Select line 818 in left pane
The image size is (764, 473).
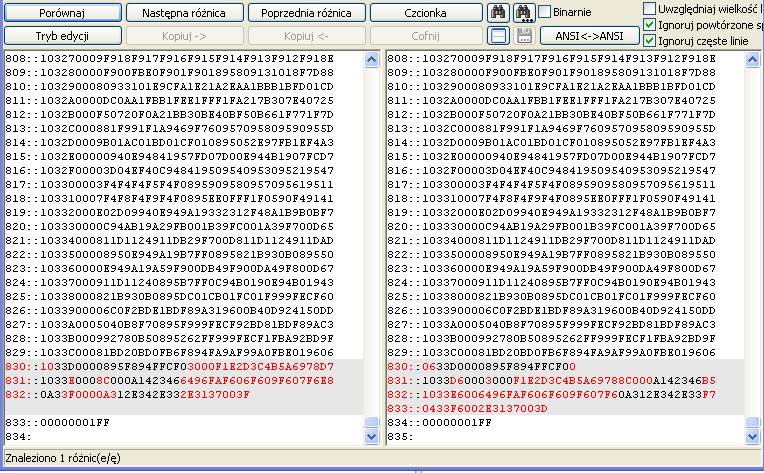click(x=170, y=199)
